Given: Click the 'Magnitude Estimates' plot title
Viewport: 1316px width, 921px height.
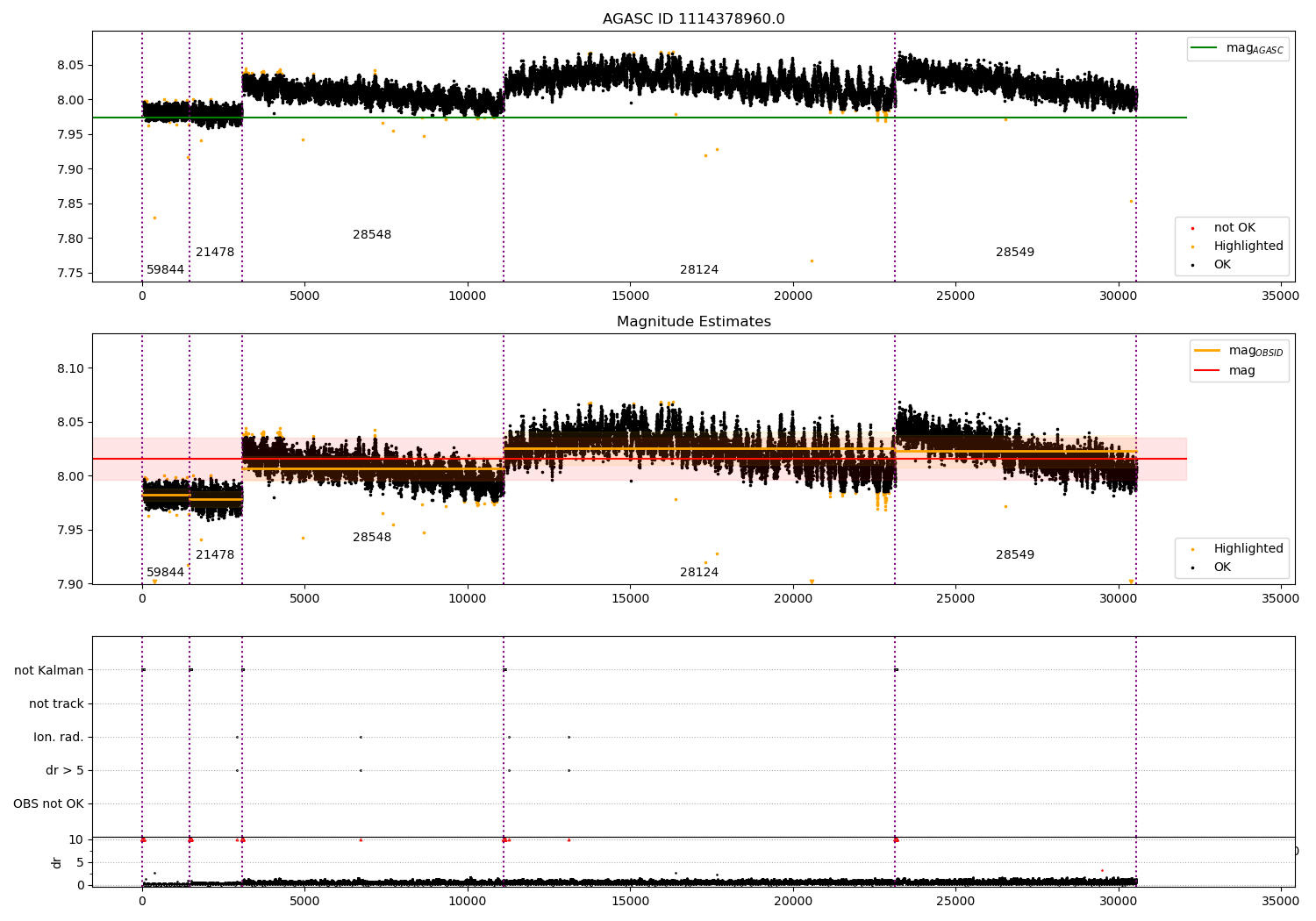Looking at the screenshot, I should coord(693,322).
